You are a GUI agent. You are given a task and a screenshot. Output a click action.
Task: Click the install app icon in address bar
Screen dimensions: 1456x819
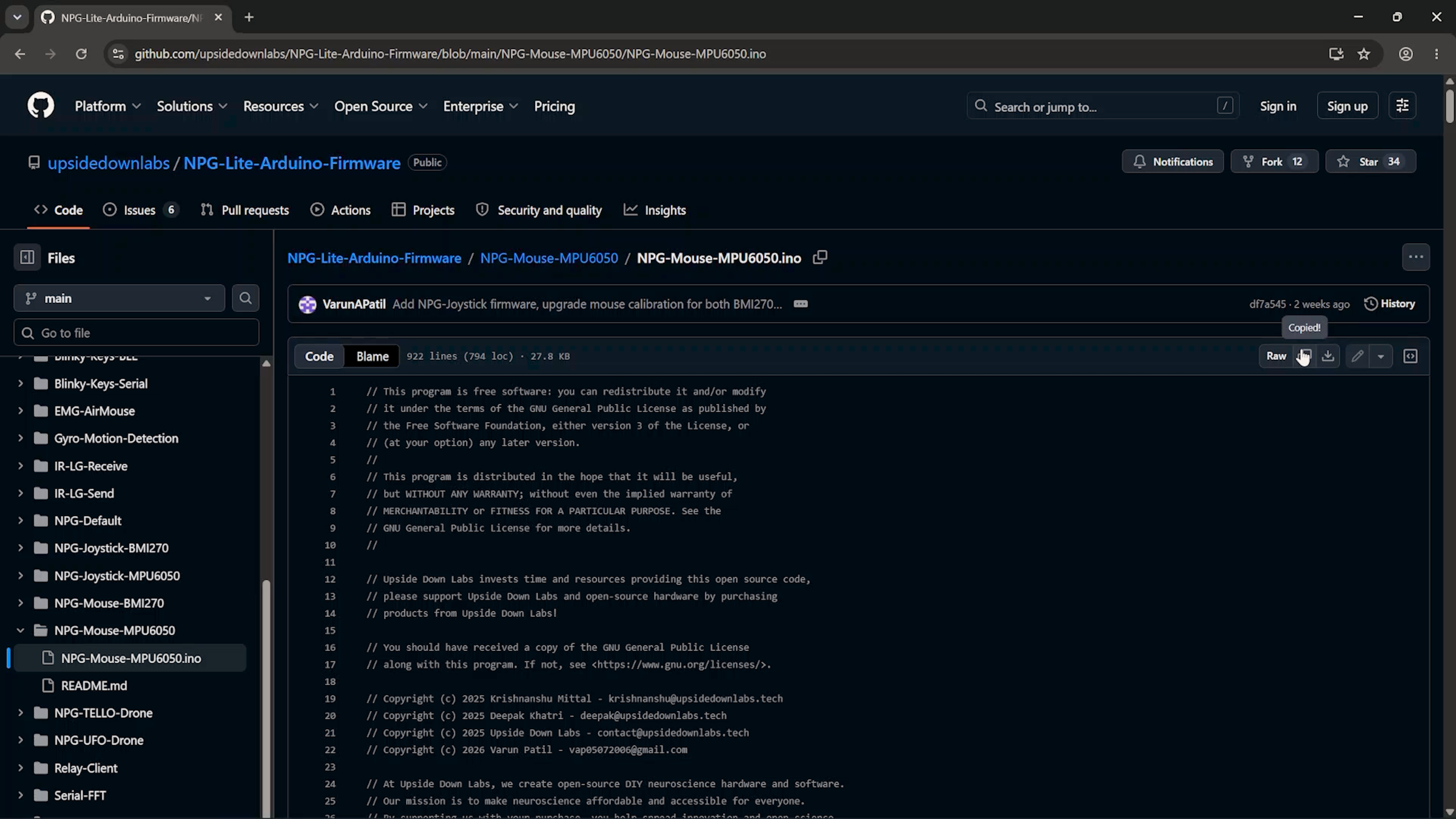click(x=1336, y=54)
